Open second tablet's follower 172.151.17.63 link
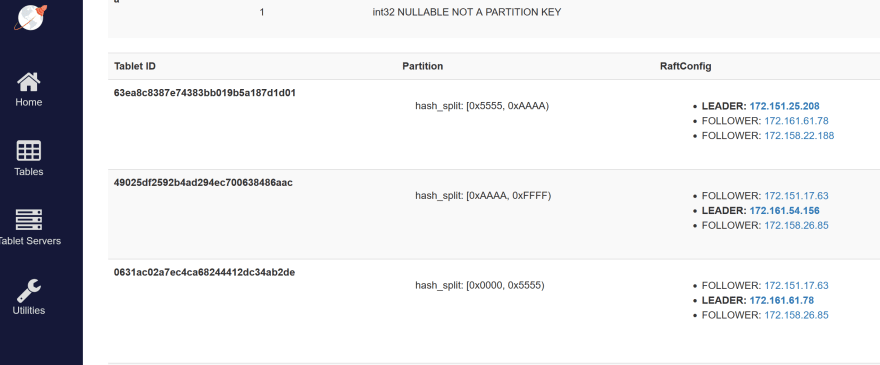This screenshot has width=880, height=365. (796, 196)
